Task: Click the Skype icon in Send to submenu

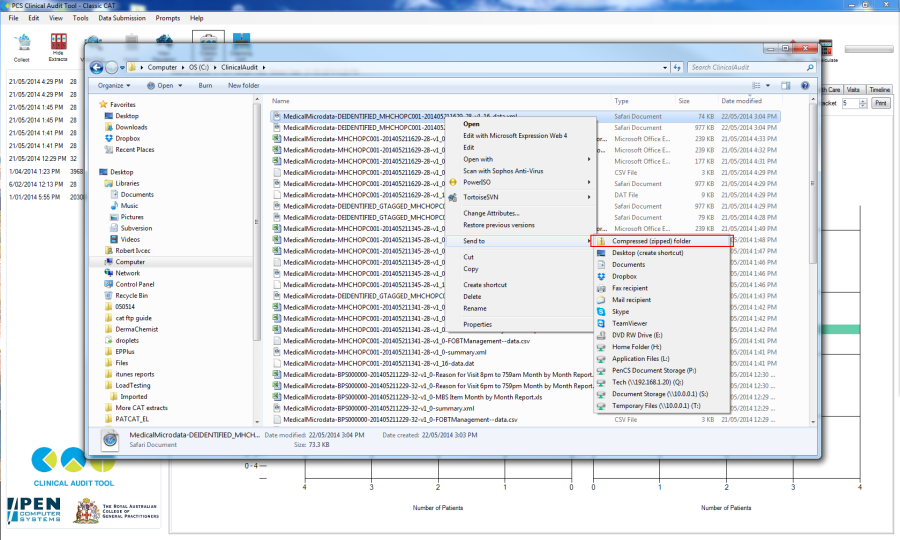Action: [x=601, y=312]
